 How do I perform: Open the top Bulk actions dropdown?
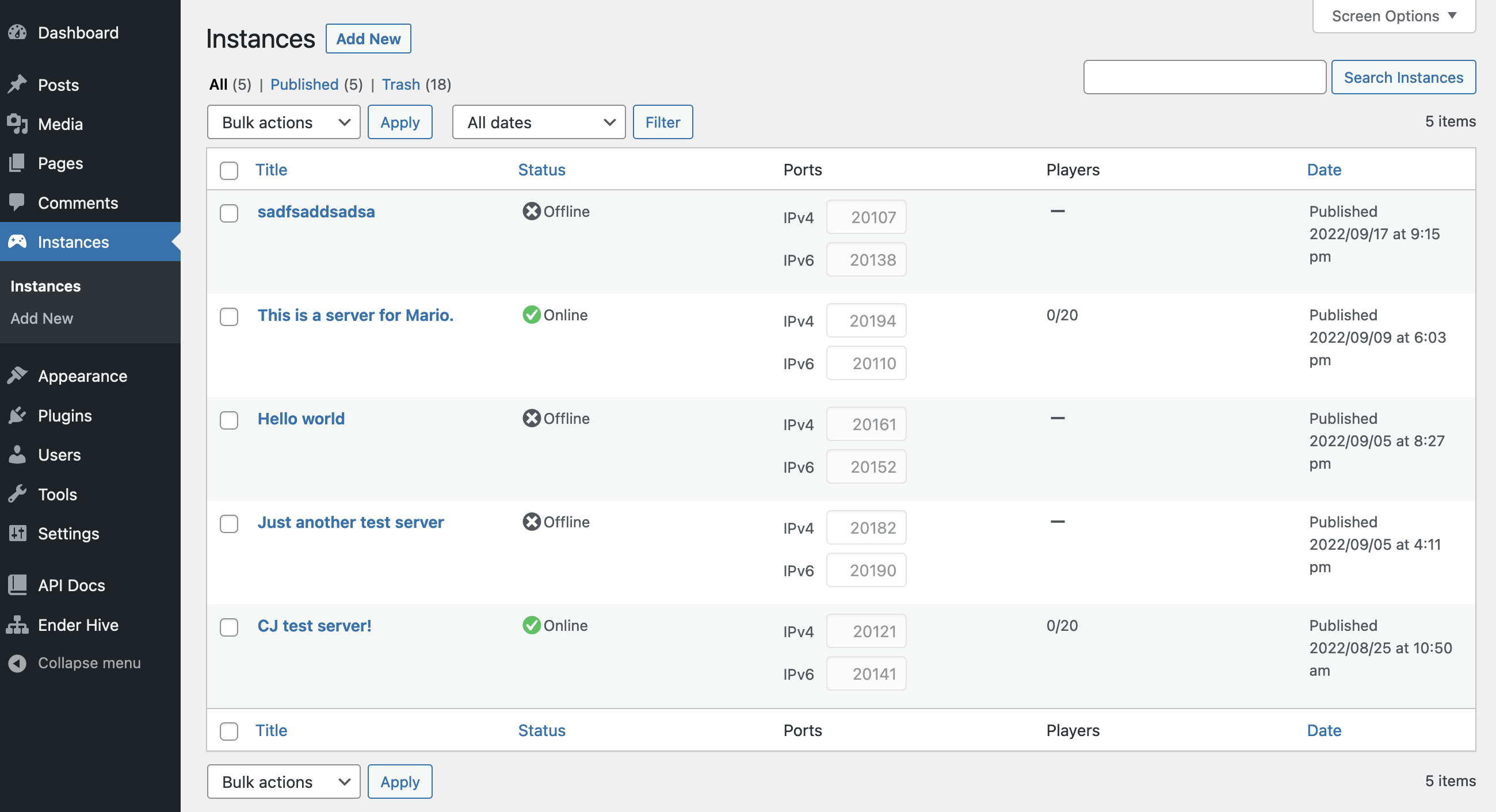tap(284, 122)
